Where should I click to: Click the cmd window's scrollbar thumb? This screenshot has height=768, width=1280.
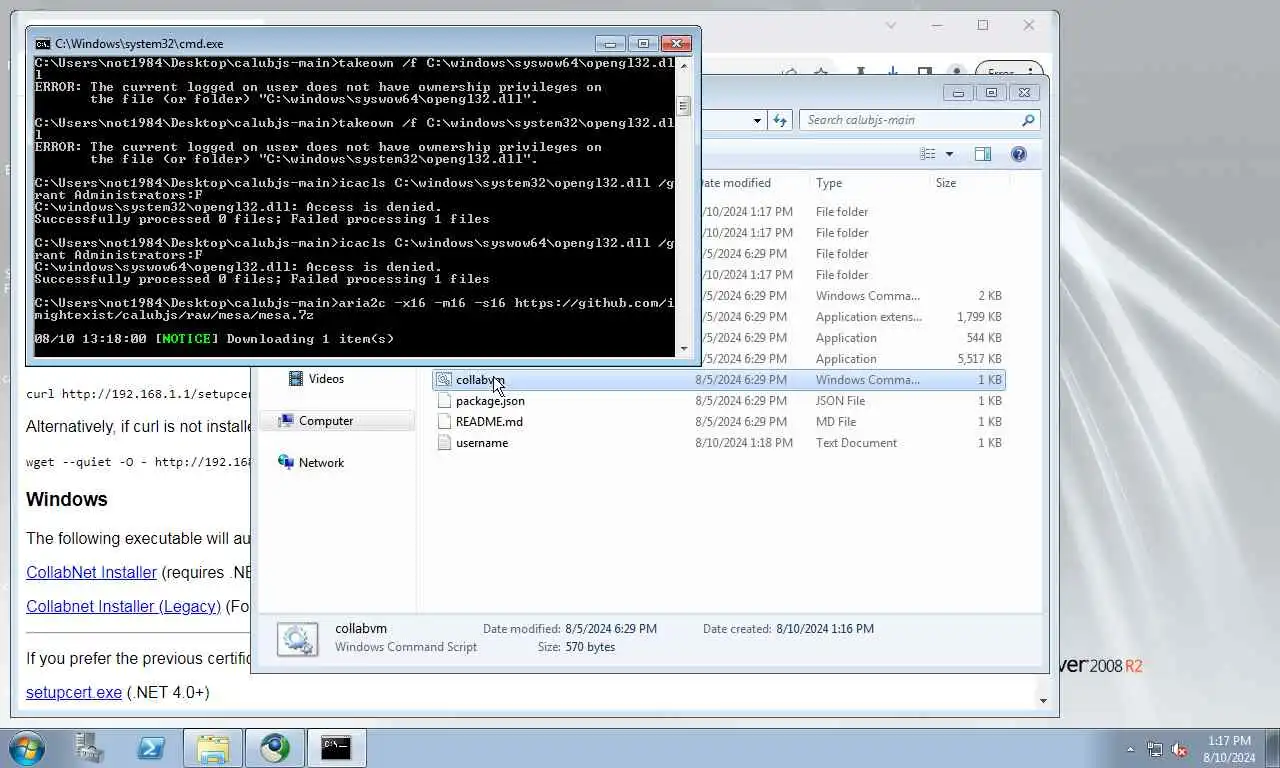click(x=684, y=106)
